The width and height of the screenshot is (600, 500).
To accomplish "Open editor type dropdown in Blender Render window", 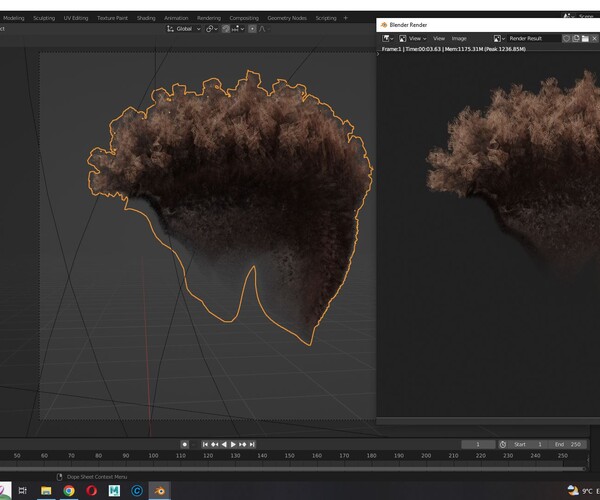I will (x=388, y=38).
